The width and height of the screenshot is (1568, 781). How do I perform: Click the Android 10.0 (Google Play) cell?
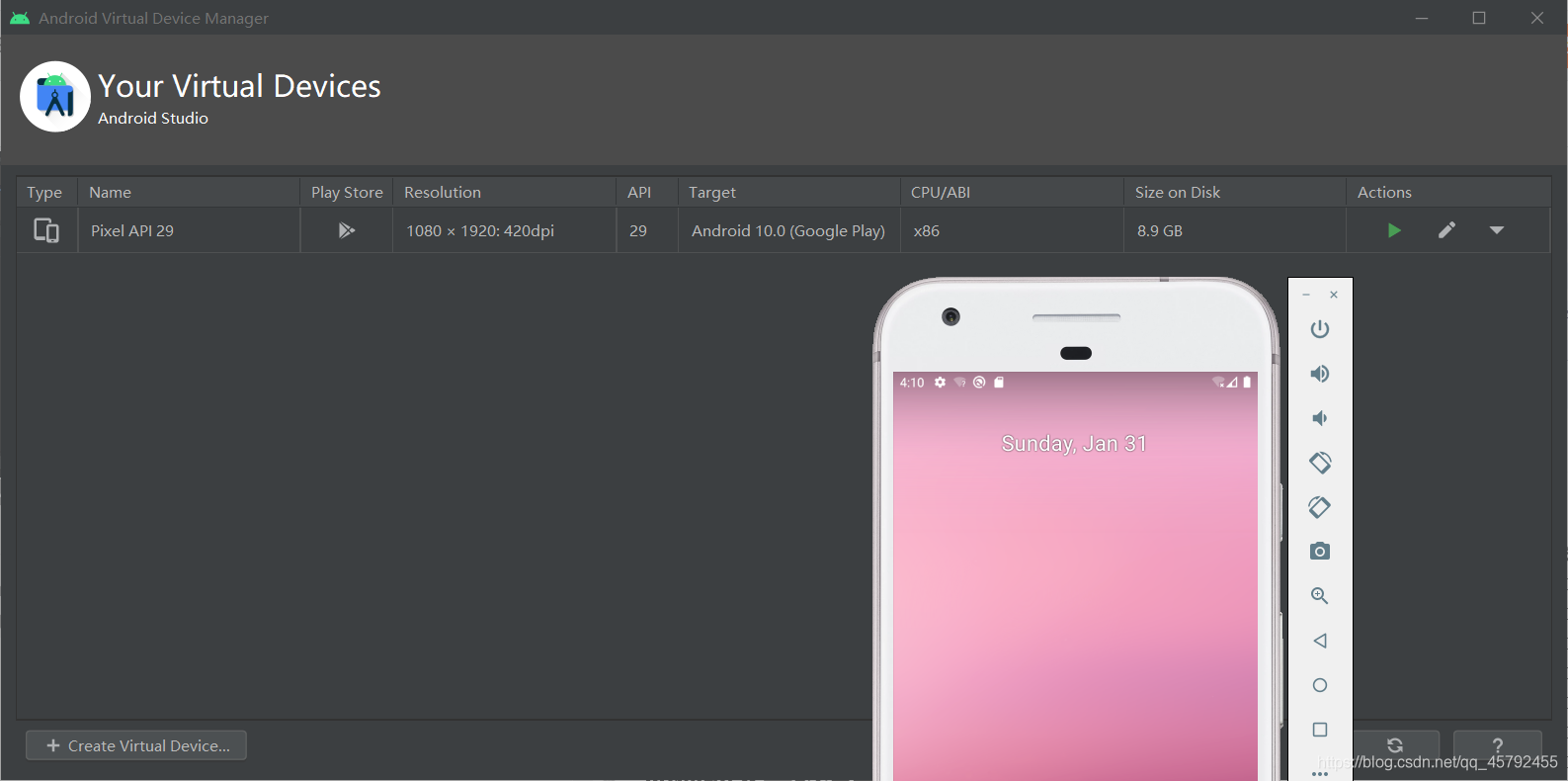[x=788, y=230]
